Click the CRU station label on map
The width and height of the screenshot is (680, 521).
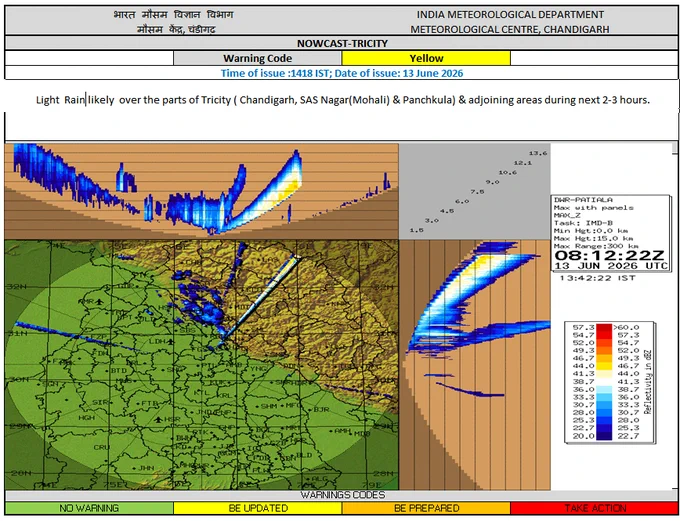[102, 447]
